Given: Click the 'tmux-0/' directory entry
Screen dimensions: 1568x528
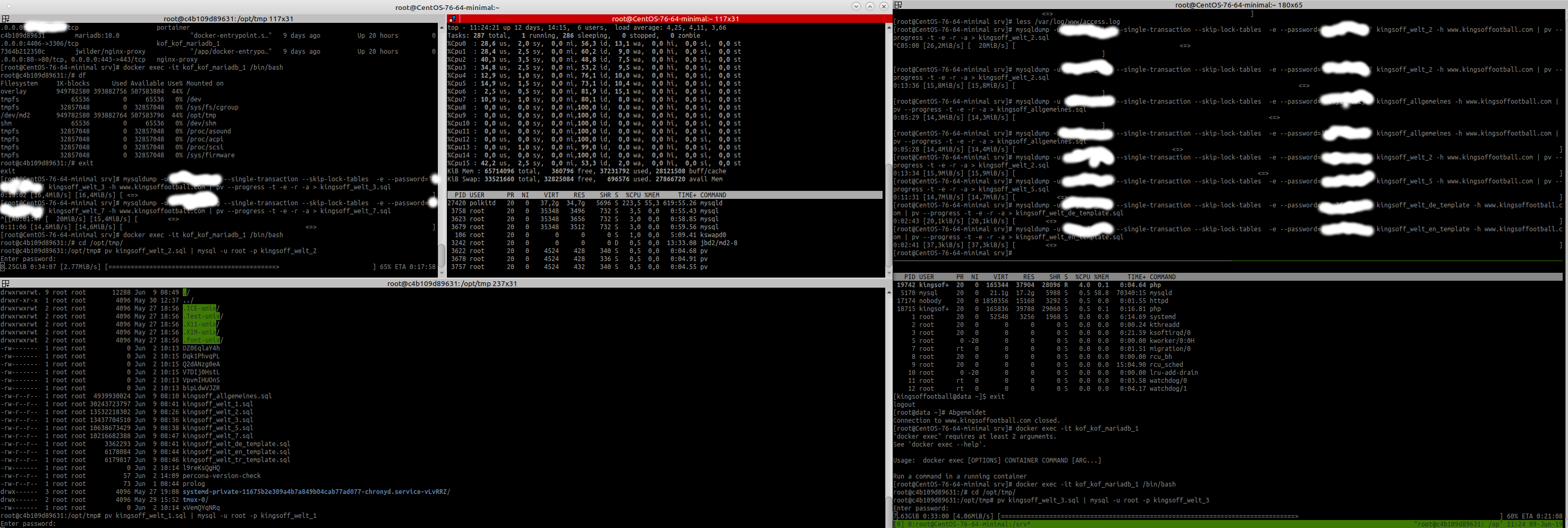Looking at the screenshot, I should pyautogui.click(x=196, y=499).
